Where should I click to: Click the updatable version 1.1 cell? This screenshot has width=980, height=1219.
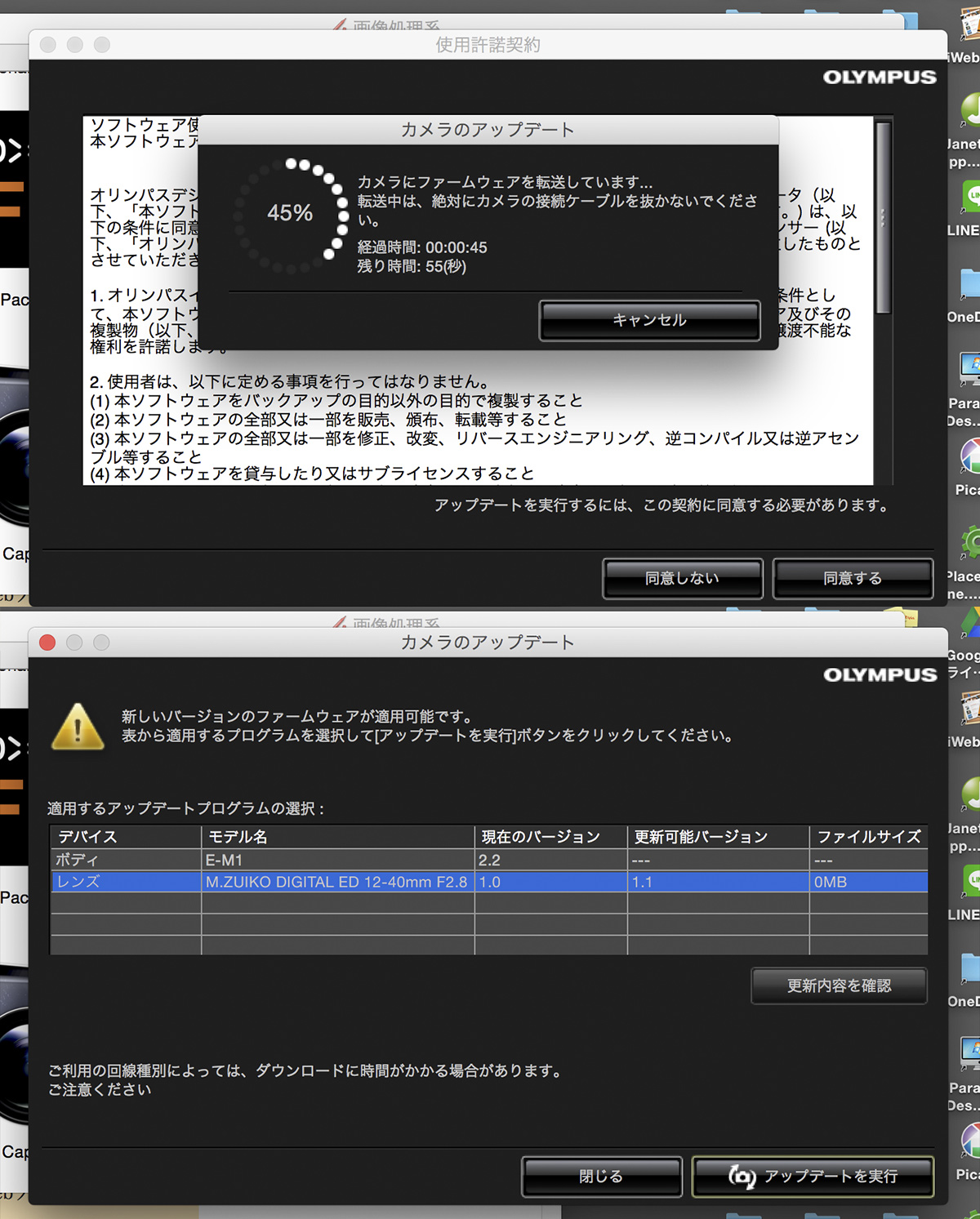point(718,882)
